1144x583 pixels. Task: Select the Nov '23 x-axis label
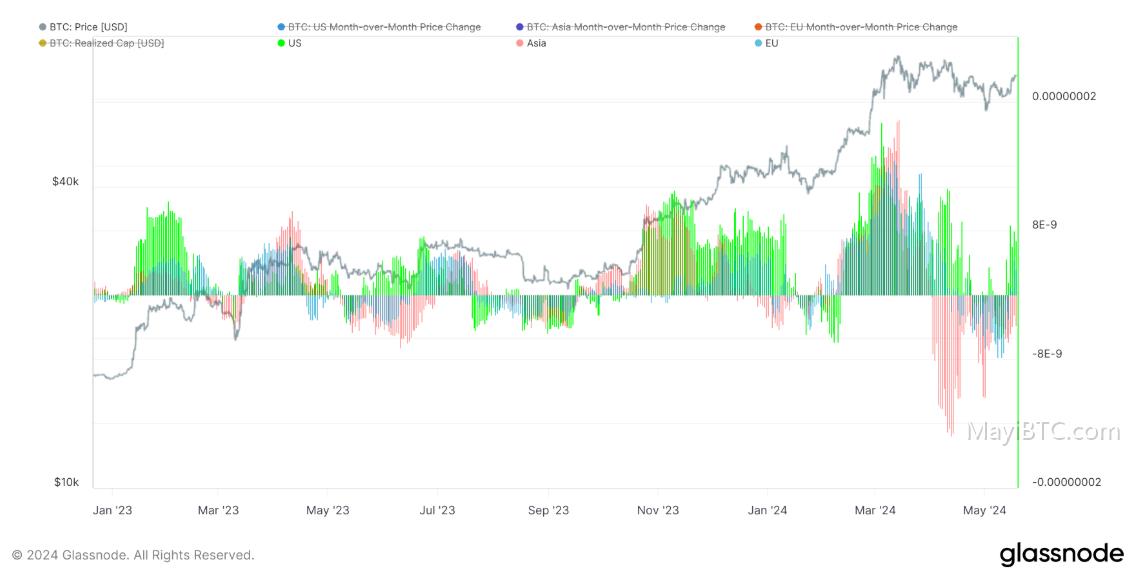(657, 510)
